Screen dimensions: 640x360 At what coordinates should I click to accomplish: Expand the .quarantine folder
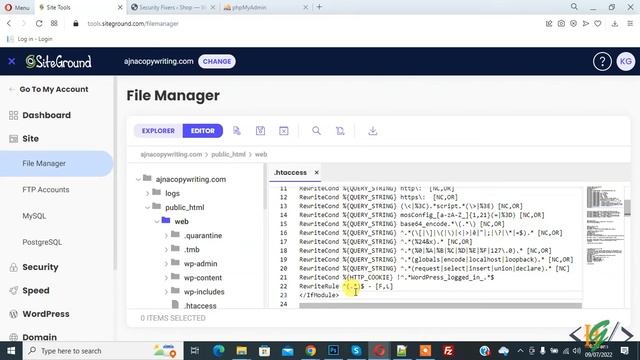166,236
